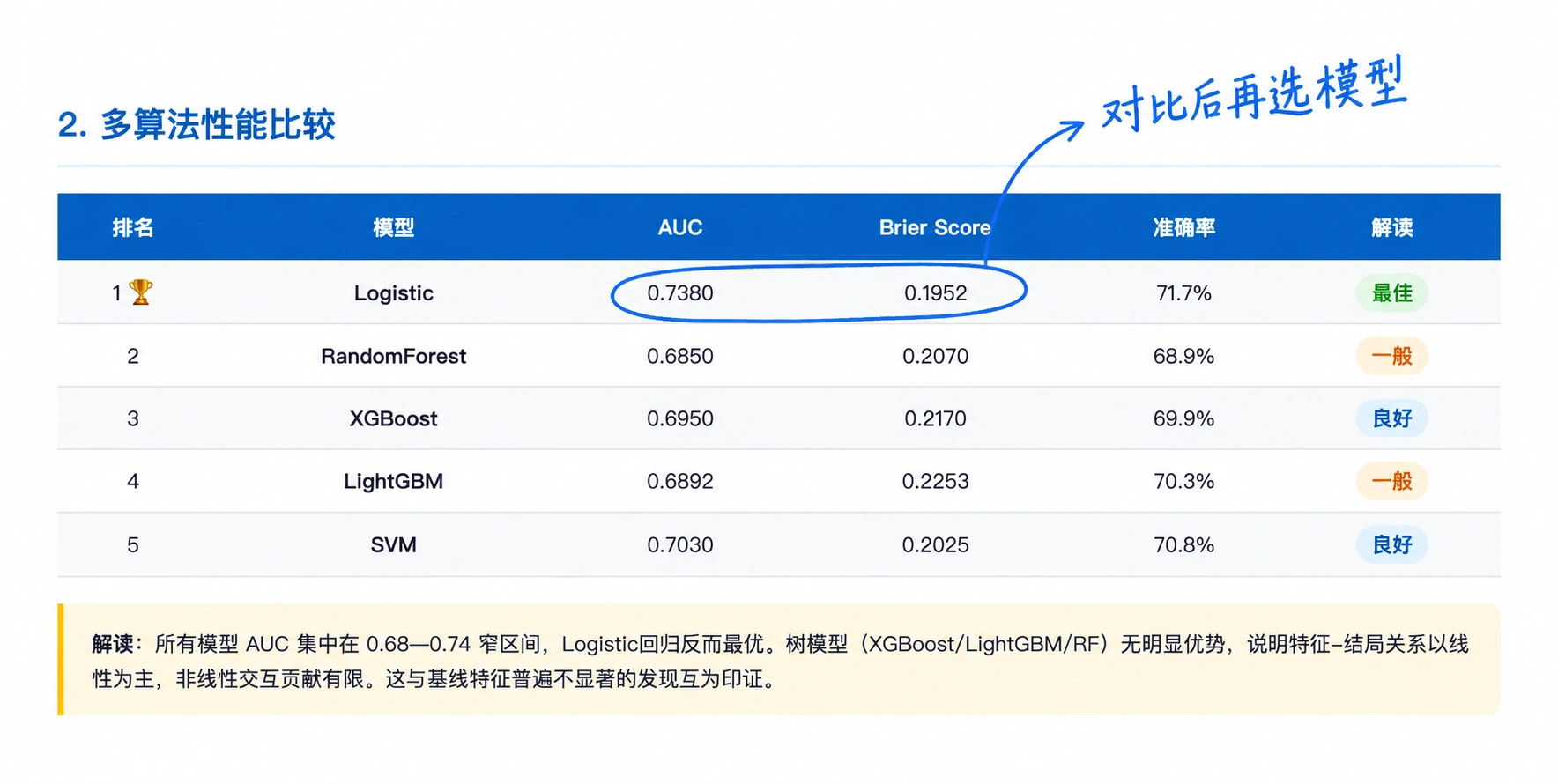Click the rank number 4 cell
This screenshot has height=784, width=1558.
point(133,481)
